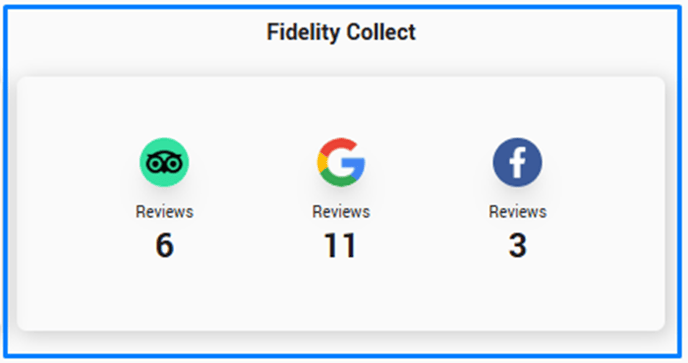Click the word Collect in title

coord(381,32)
